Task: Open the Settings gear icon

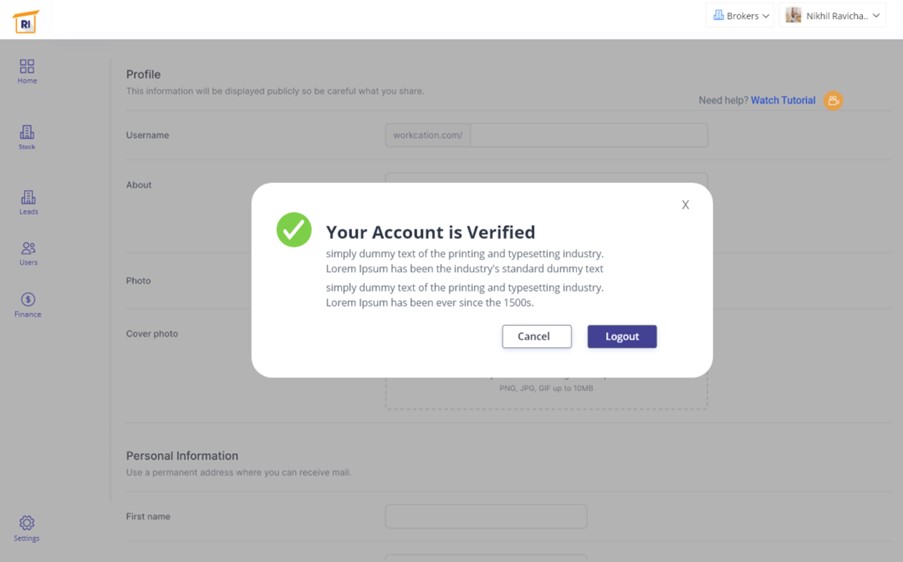Action: [x=27, y=524]
